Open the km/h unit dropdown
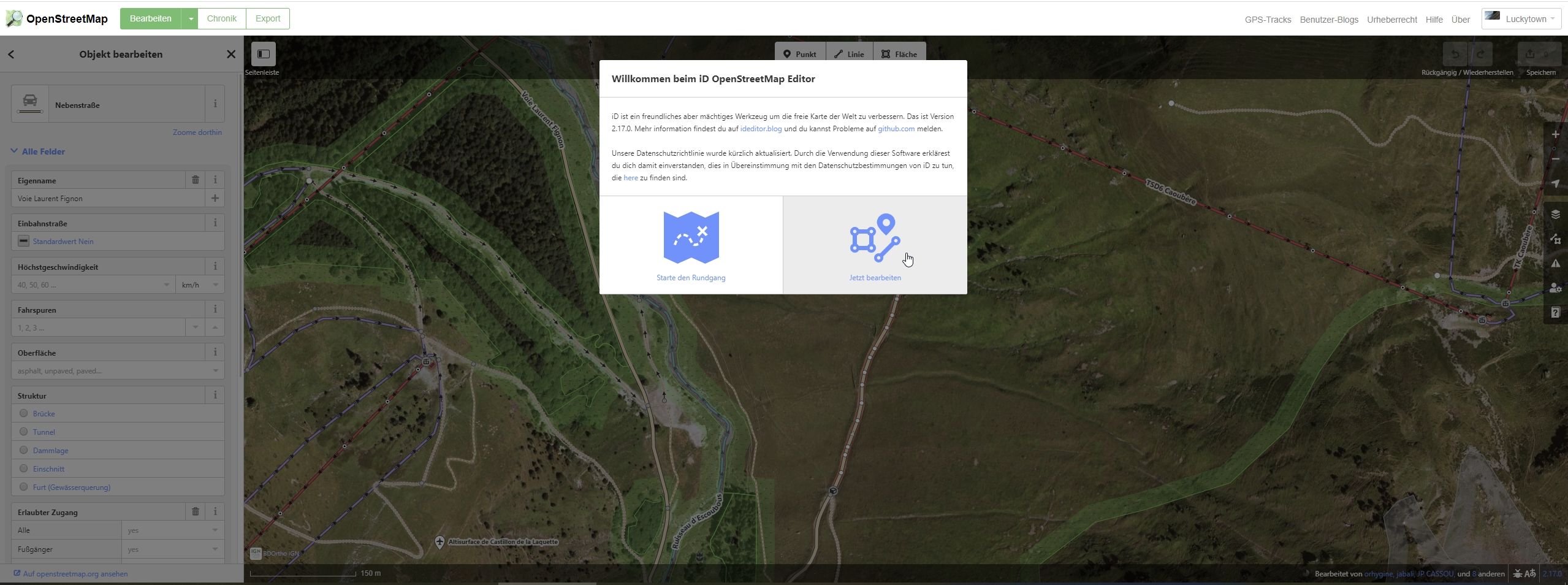This screenshot has width=1568, height=585. (x=200, y=285)
